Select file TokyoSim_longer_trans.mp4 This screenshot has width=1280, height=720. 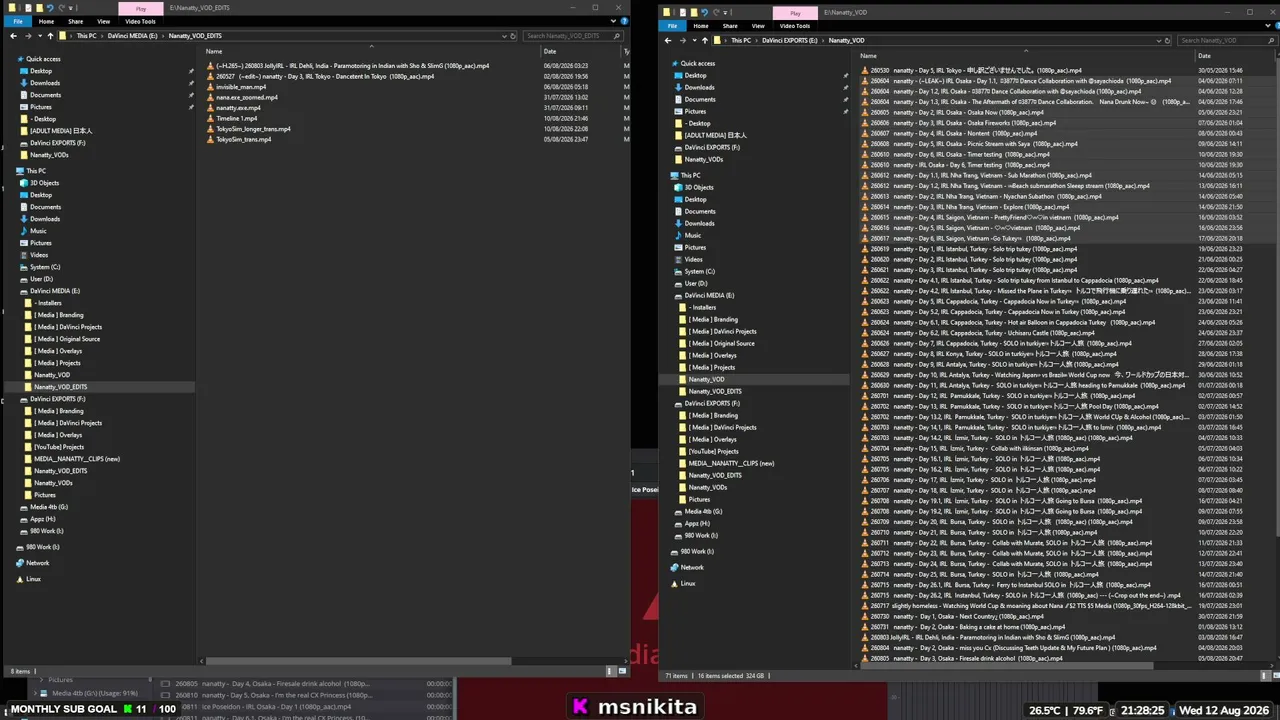pos(253,129)
